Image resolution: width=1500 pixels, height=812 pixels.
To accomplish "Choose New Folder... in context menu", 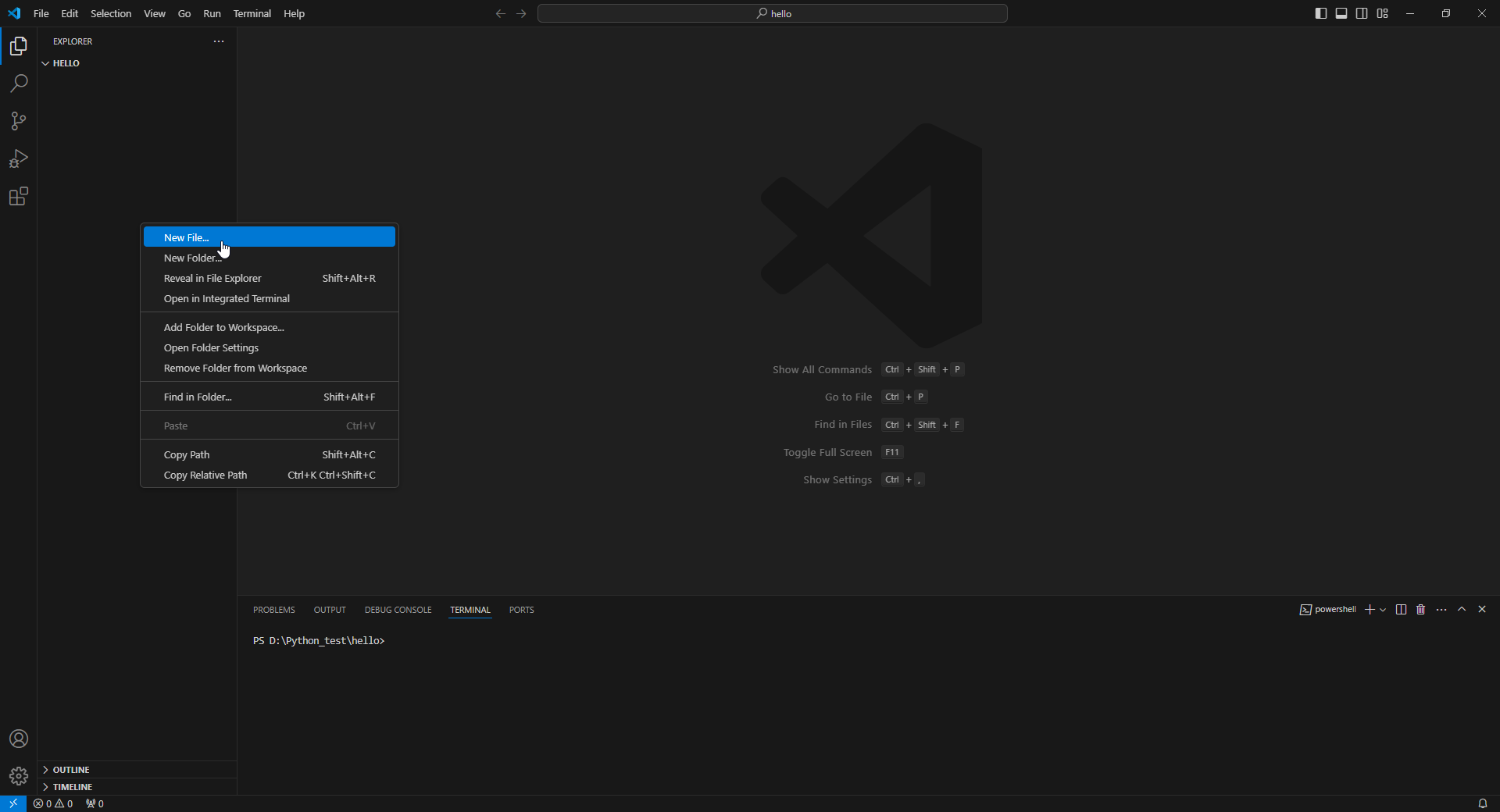I will coord(270,258).
